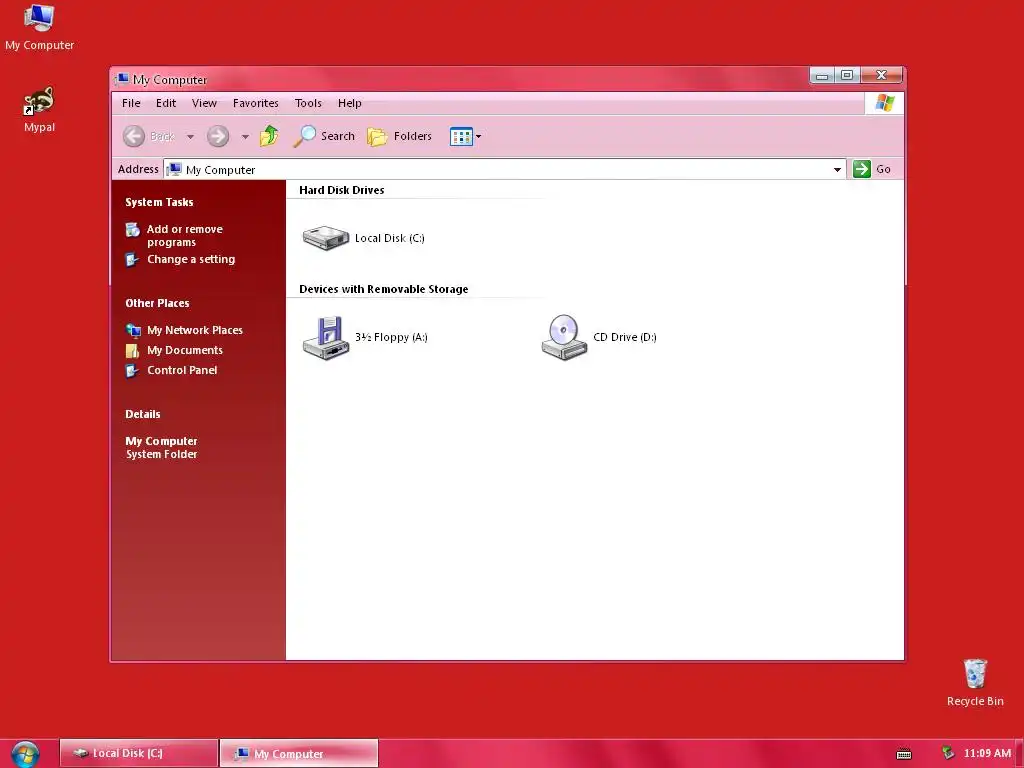Open the Local Disk (C:) drive icon
This screenshot has width=1024, height=768.
click(326, 238)
